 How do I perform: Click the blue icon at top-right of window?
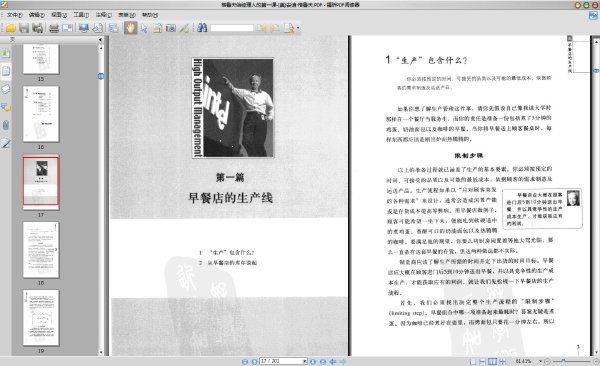click(593, 16)
